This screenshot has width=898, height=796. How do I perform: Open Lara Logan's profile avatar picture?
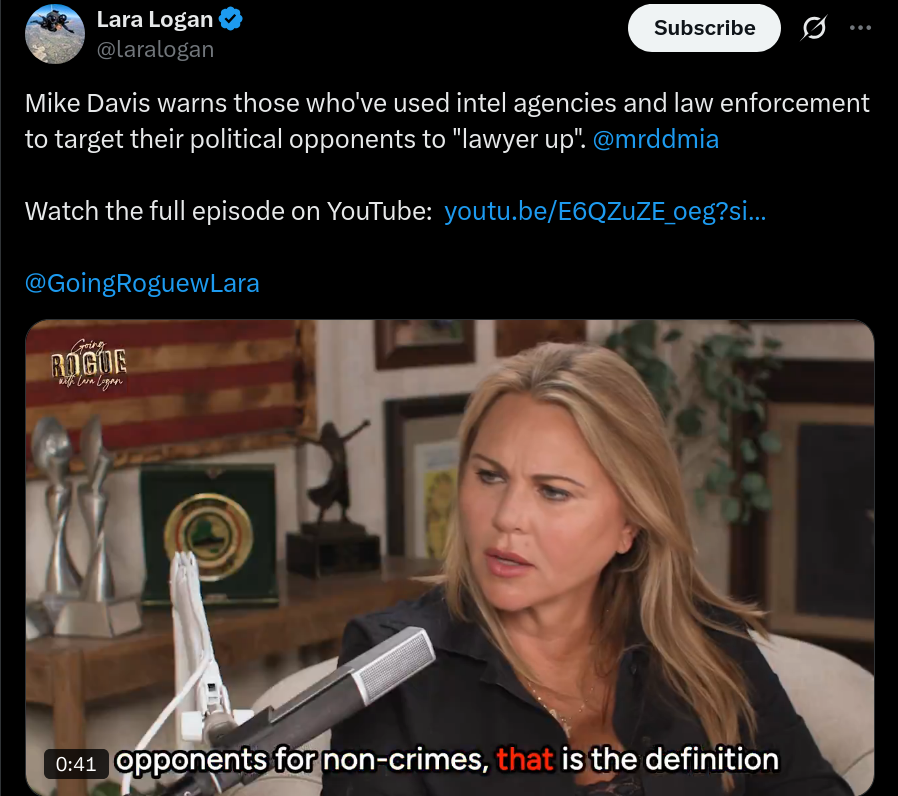[x=55, y=34]
